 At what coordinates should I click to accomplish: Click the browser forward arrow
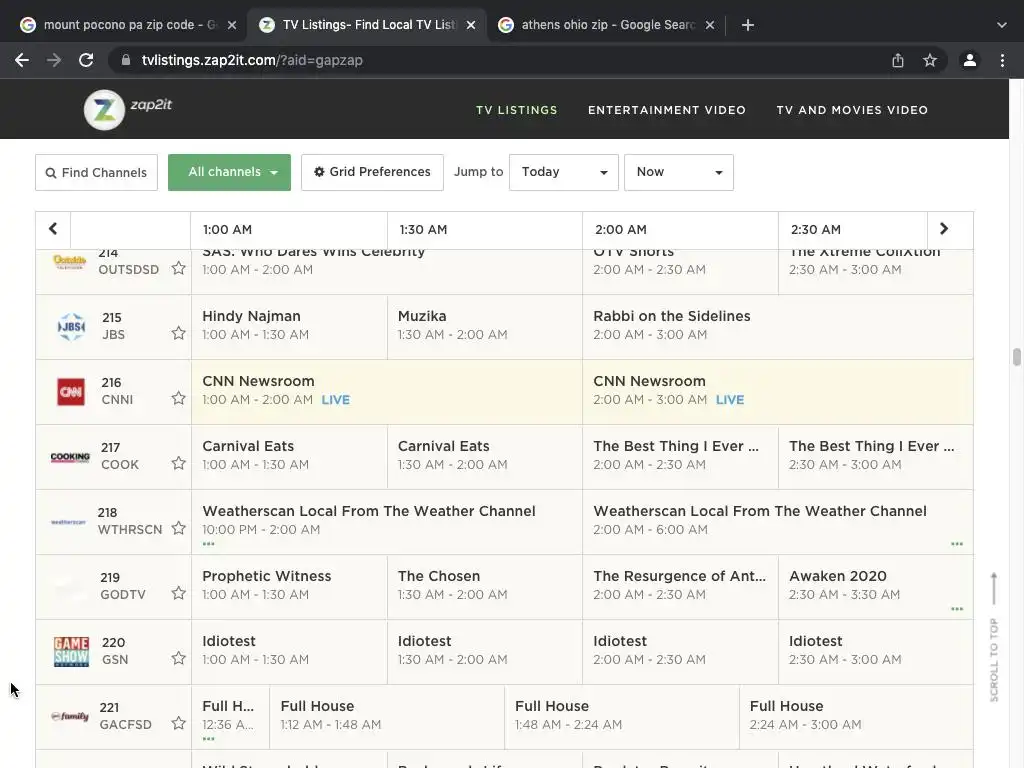(x=54, y=60)
